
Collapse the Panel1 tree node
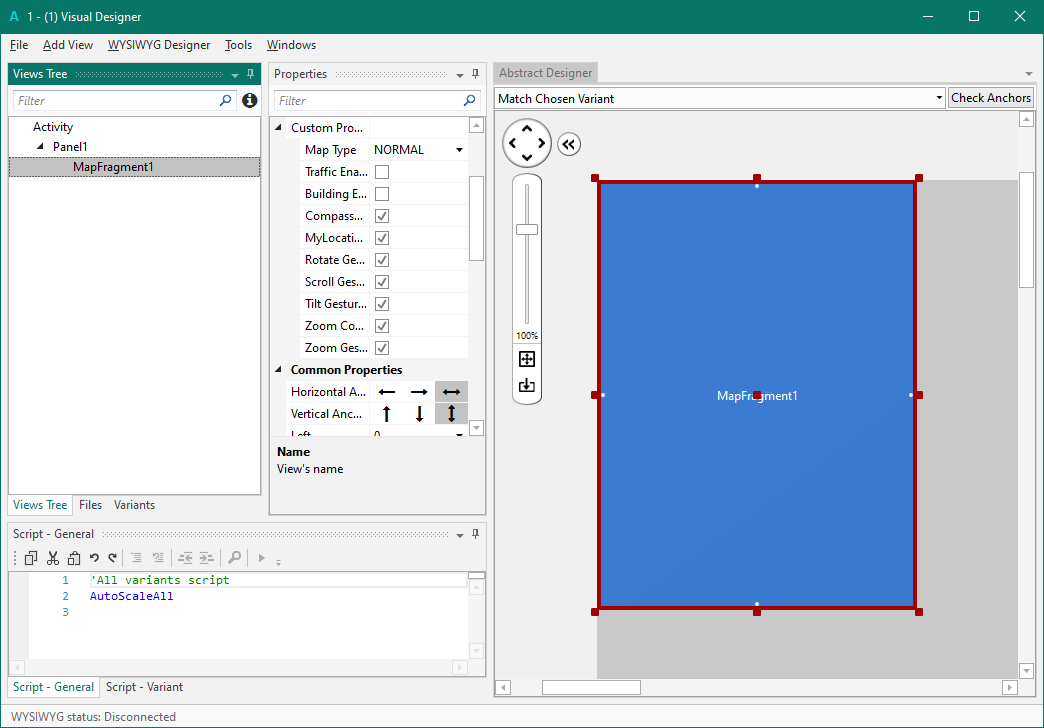tap(41, 147)
